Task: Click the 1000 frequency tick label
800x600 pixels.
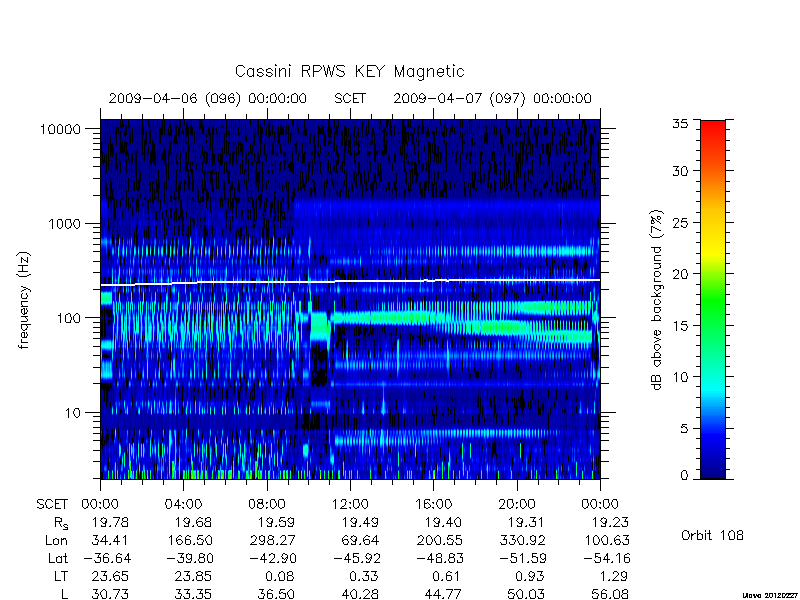Action: coord(64,224)
